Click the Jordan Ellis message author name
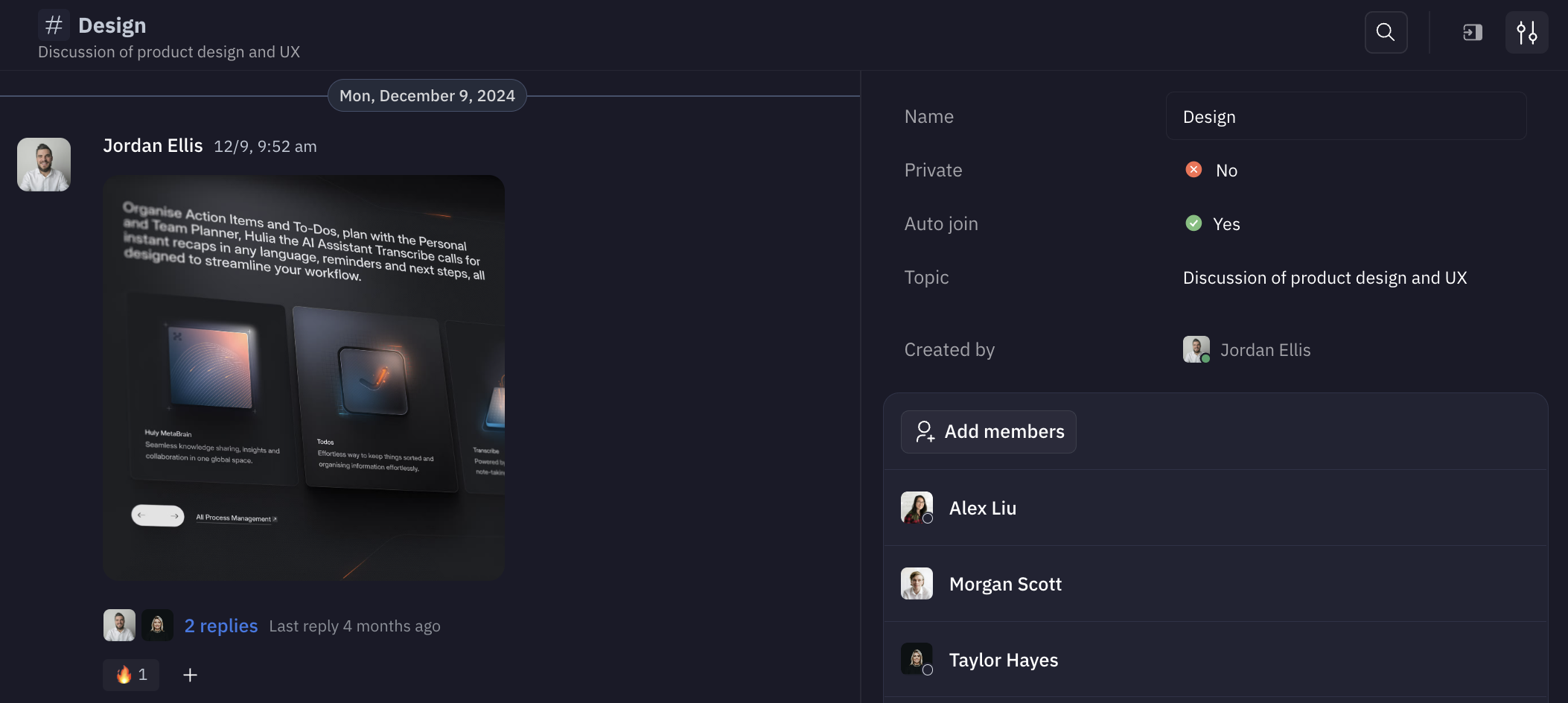The height and width of the screenshot is (703, 1568). pos(153,146)
